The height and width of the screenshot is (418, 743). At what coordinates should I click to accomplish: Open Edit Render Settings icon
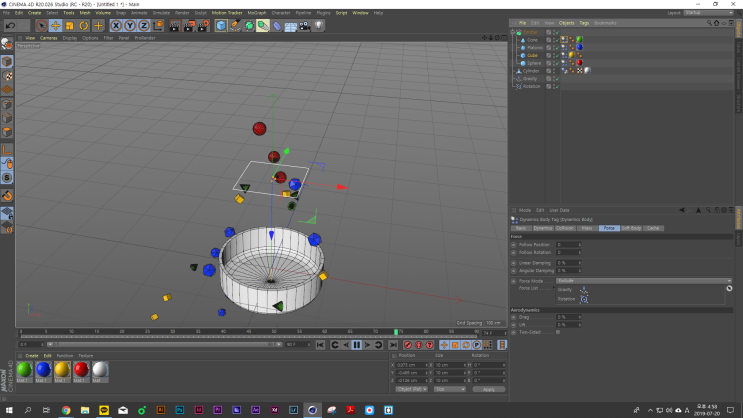point(203,26)
